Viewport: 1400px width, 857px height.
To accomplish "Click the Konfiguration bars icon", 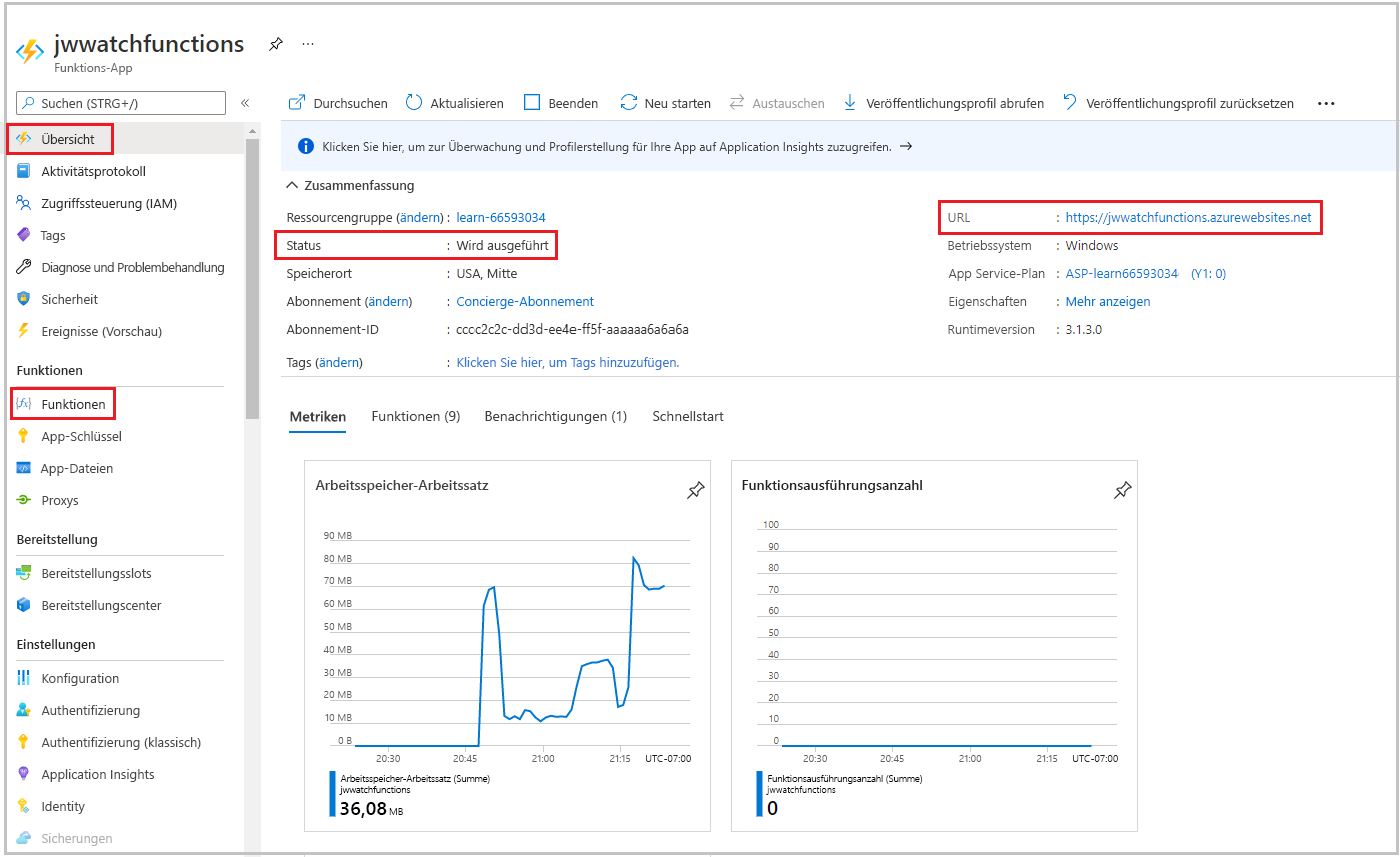I will (24, 678).
